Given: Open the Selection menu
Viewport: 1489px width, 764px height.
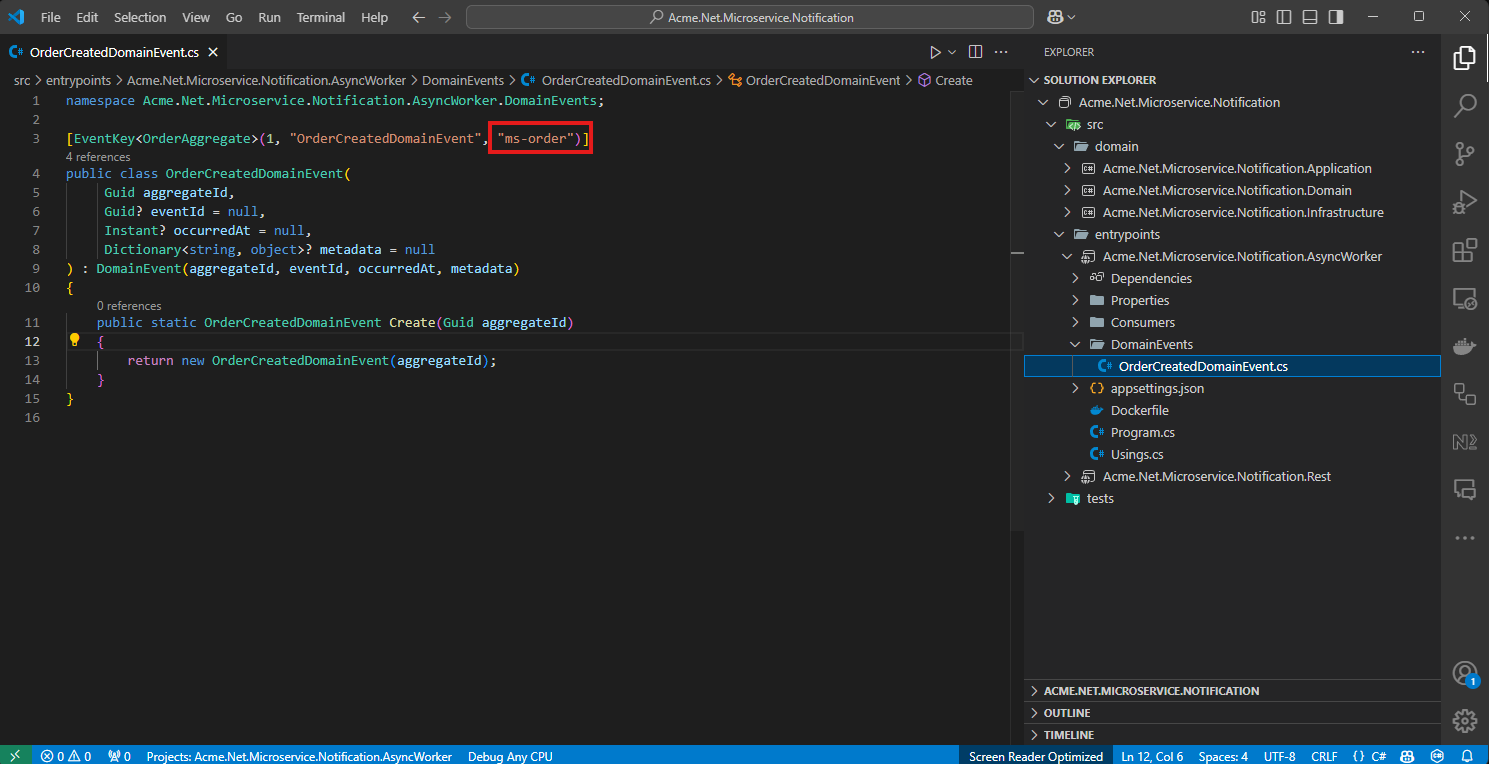Looking at the screenshot, I should coord(140,17).
